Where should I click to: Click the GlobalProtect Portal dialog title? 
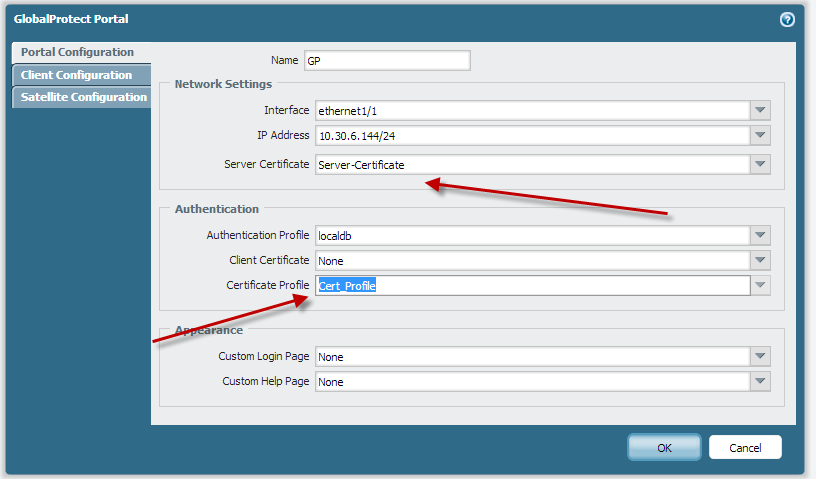pos(71,19)
